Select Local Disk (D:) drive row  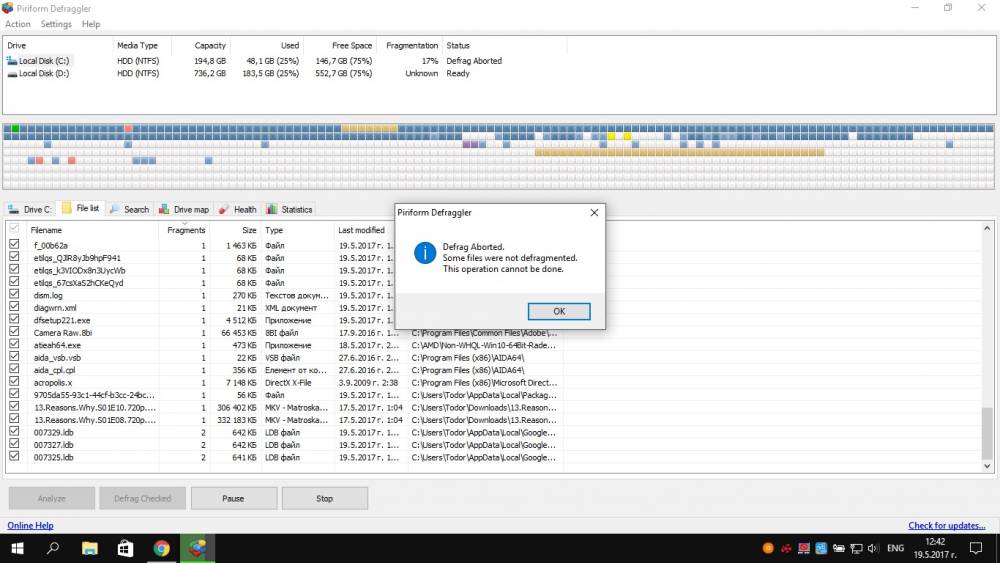[x=255, y=73]
